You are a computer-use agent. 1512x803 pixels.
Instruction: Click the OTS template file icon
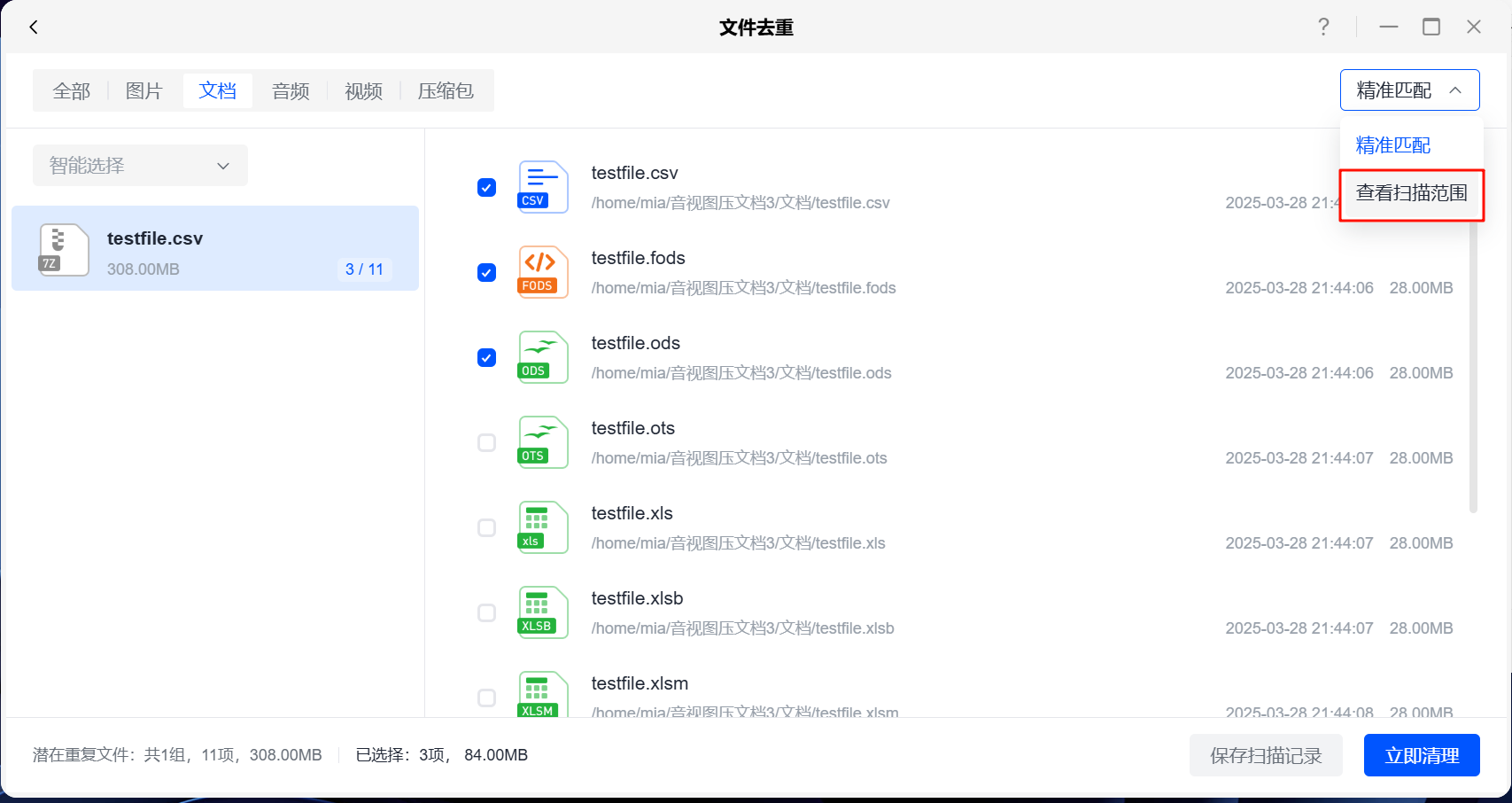click(x=542, y=442)
